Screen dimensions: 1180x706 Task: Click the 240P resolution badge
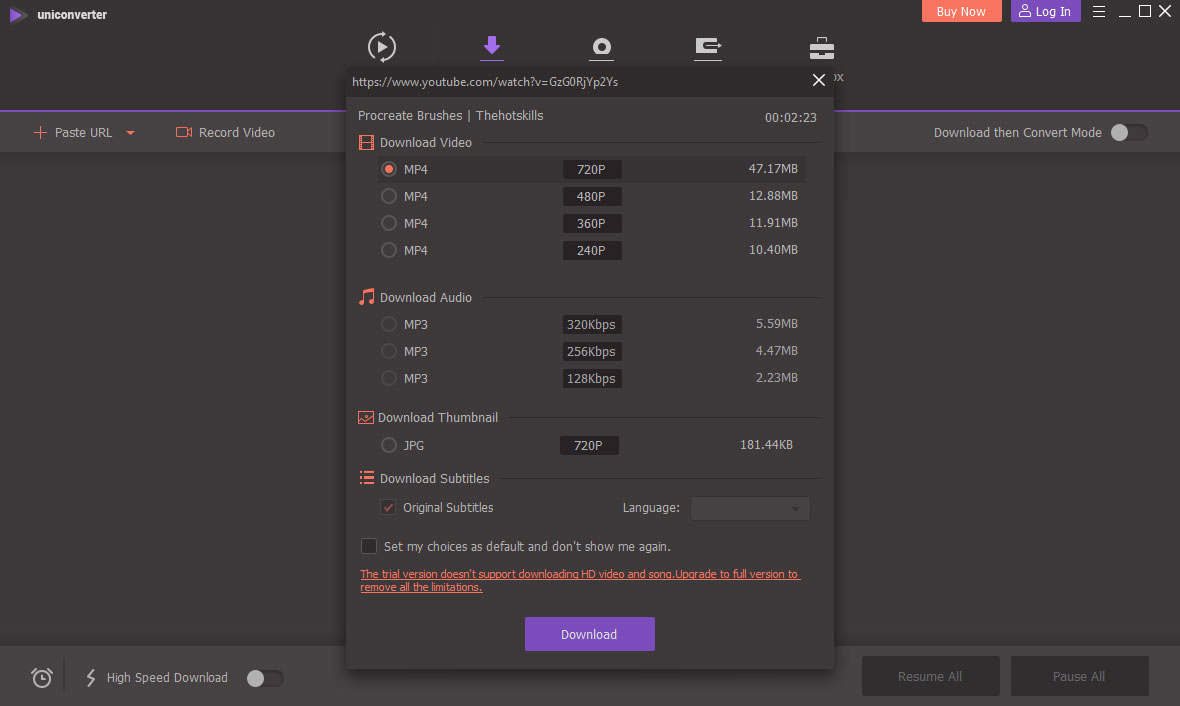(x=592, y=251)
